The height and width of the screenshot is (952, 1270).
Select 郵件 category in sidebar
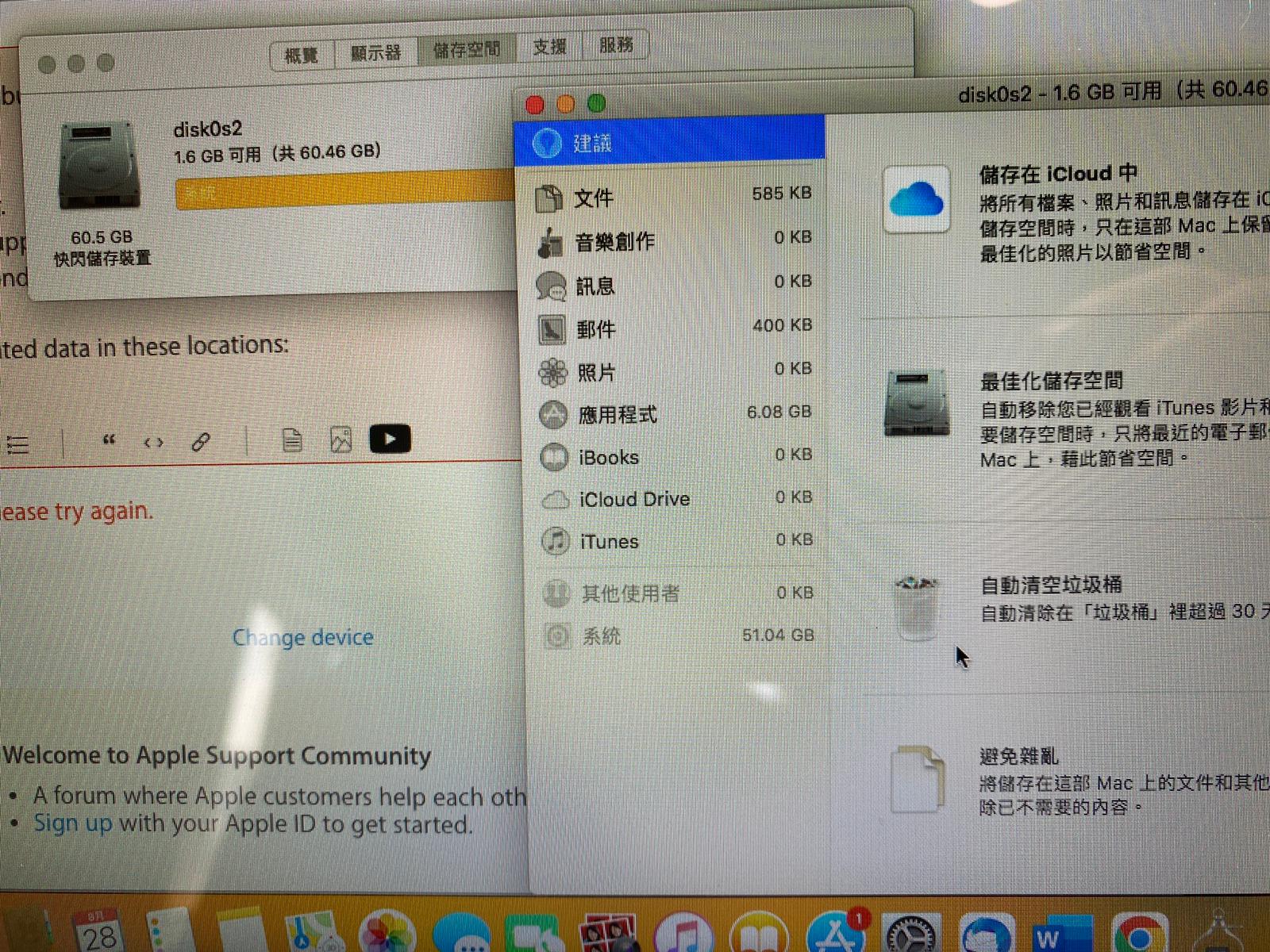pos(675,328)
